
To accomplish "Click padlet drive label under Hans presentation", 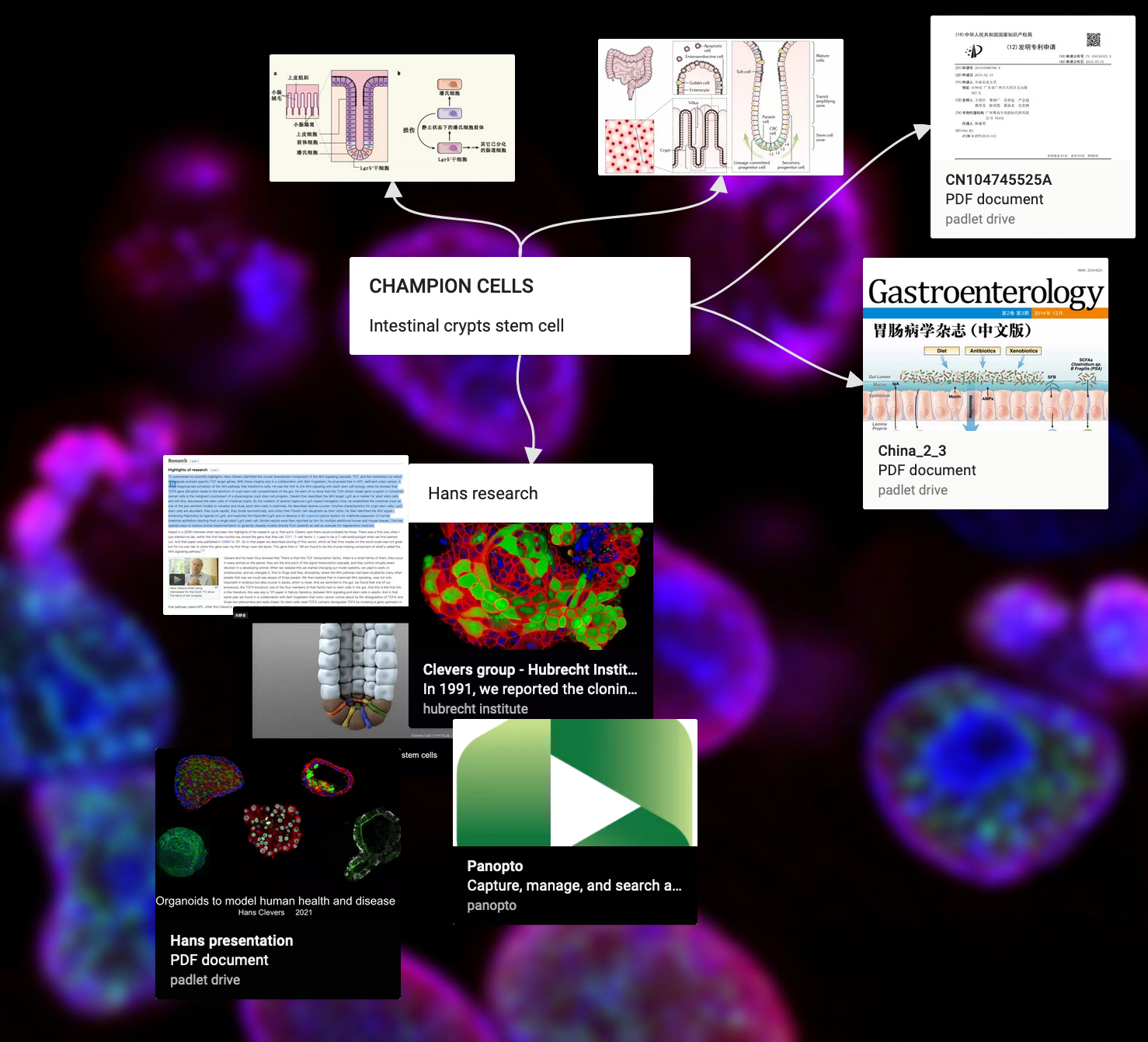I will (x=205, y=980).
